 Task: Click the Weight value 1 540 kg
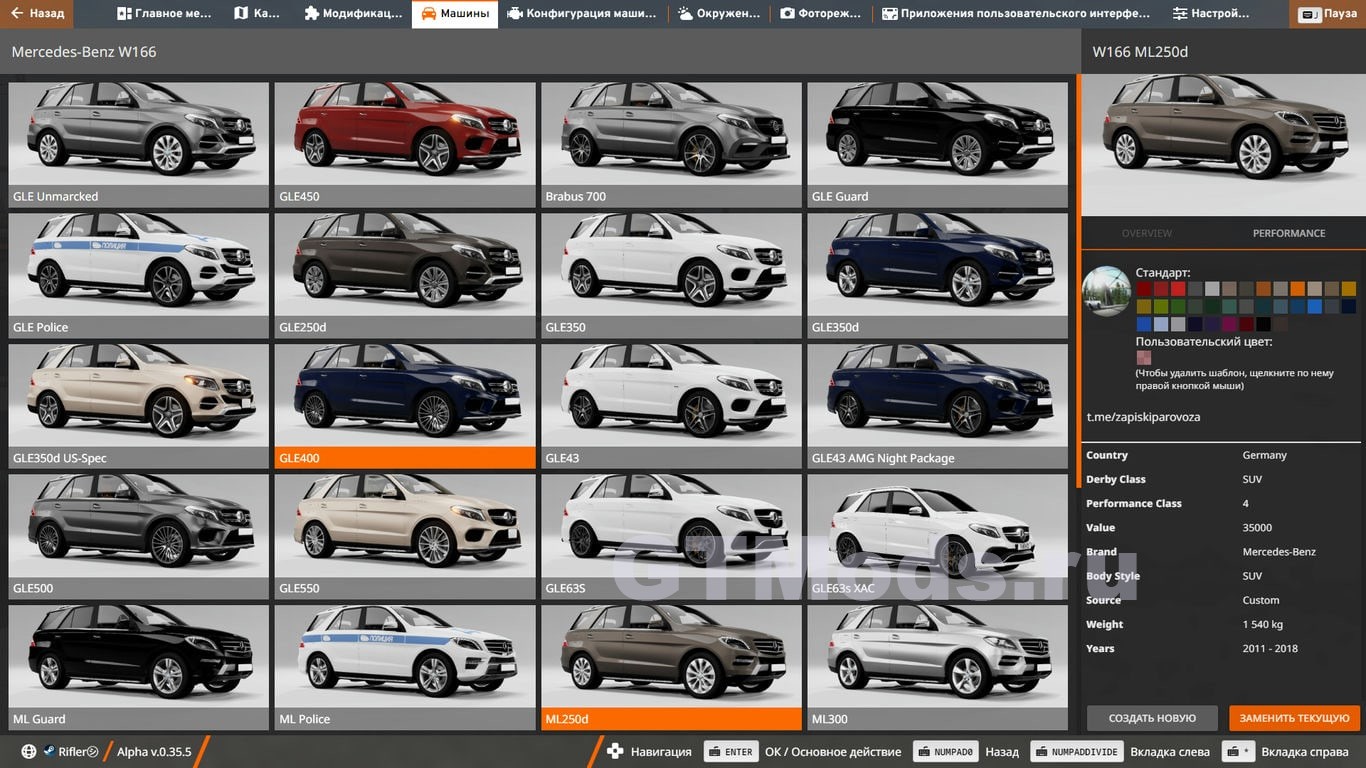point(1262,625)
